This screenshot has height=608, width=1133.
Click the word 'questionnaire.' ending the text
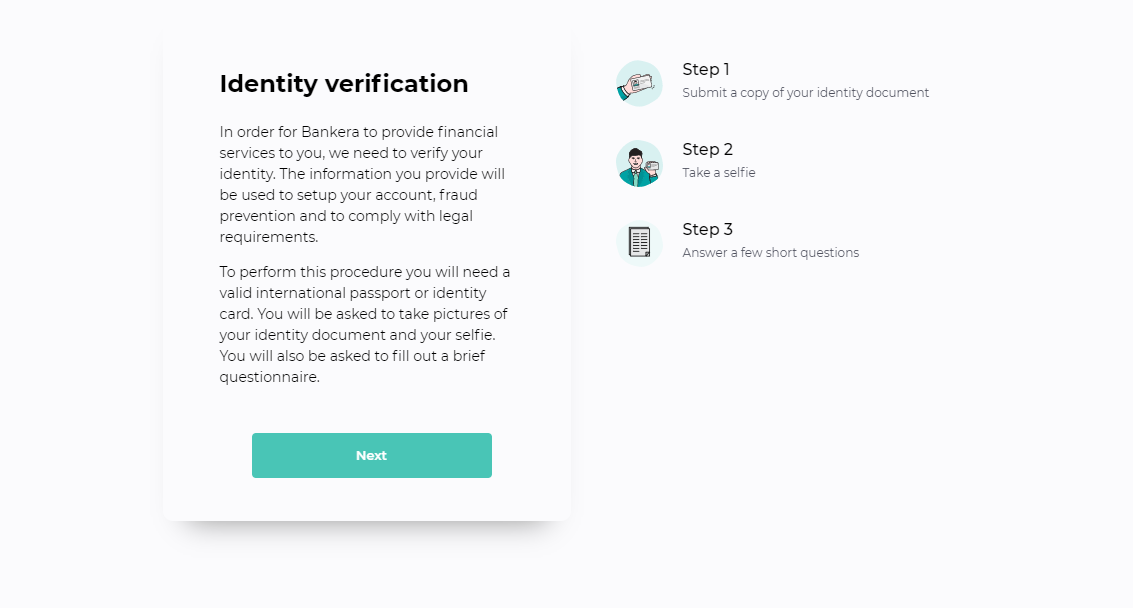270,377
